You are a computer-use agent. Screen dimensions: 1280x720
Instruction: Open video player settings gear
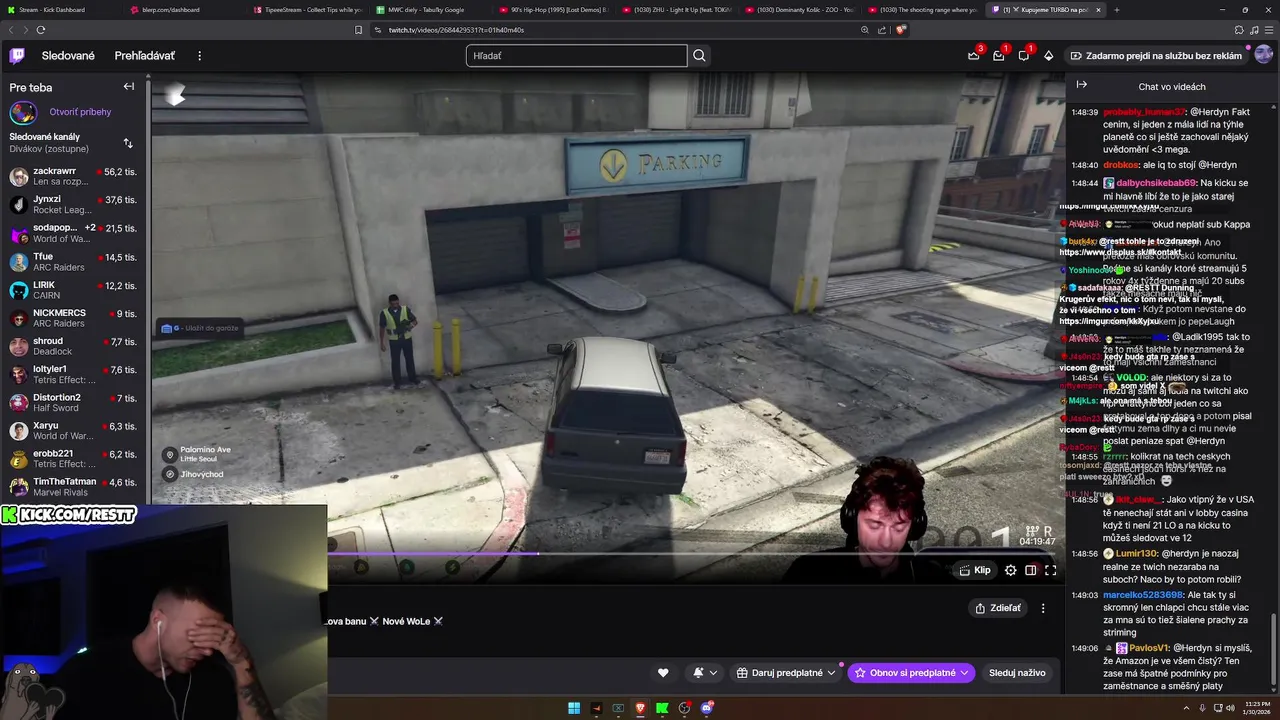(1010, 570)
